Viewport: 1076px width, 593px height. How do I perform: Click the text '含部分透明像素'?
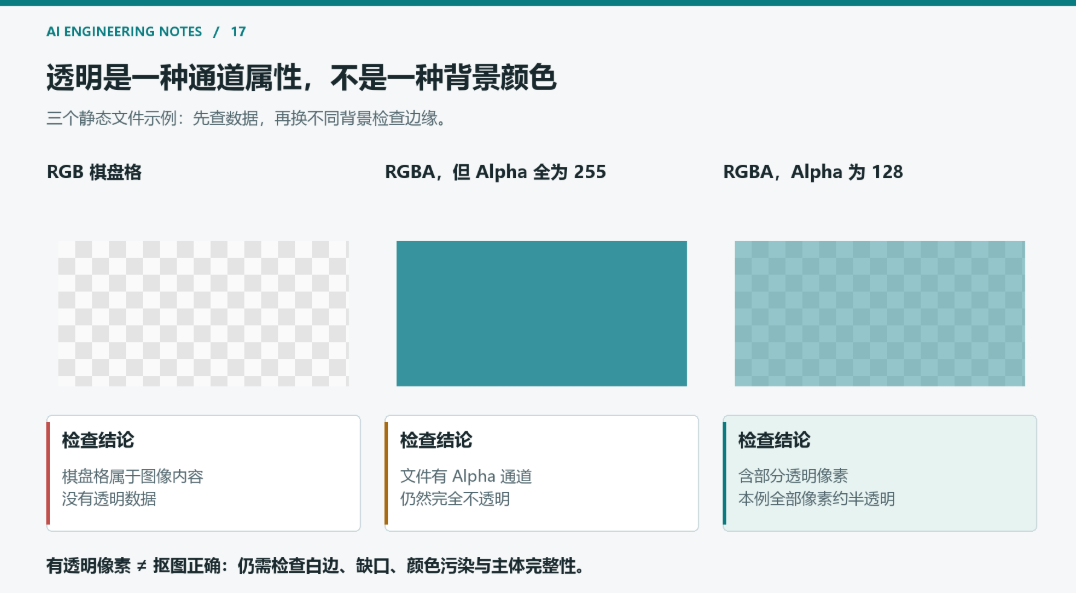point(793,476)
